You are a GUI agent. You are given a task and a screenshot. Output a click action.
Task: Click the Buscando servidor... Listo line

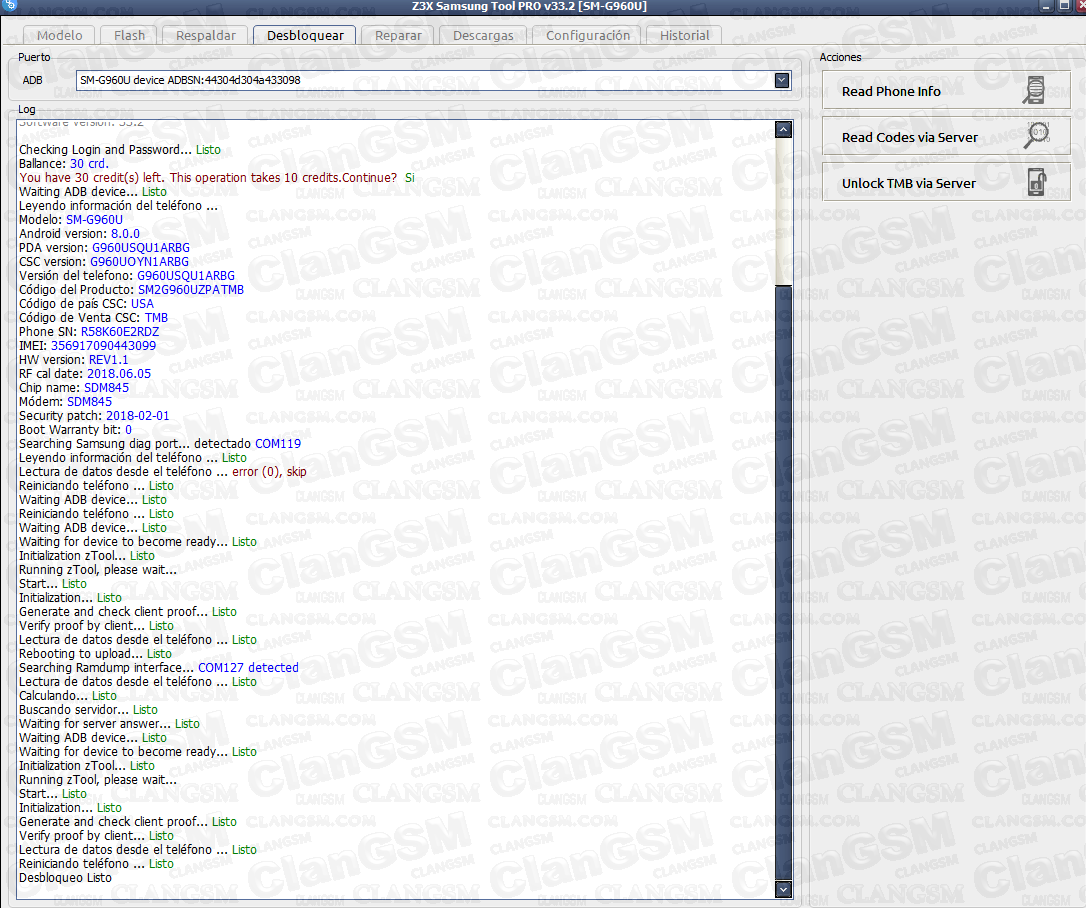tap(88, 709)
